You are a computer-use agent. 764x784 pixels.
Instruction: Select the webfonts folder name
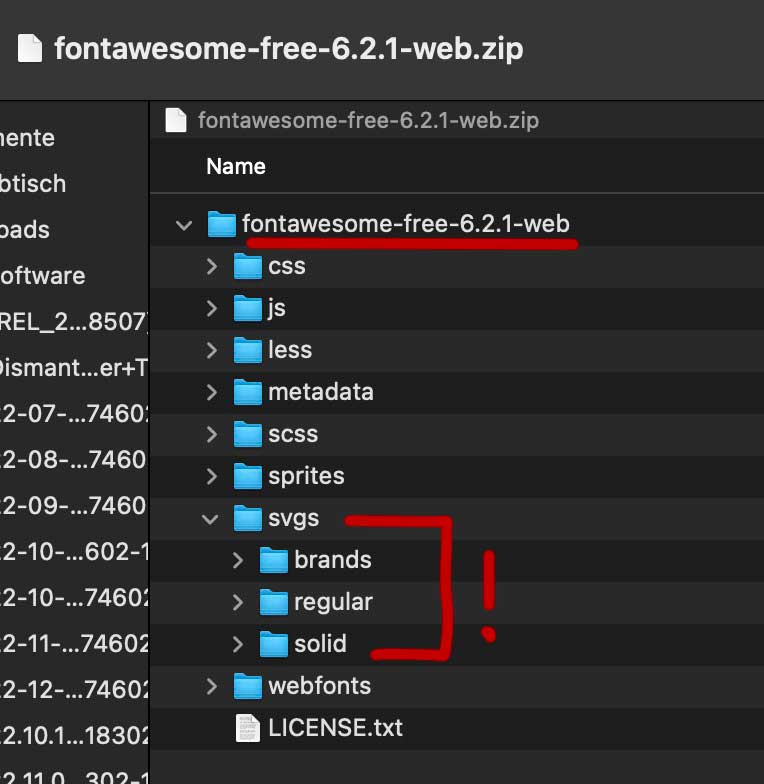pyautogui.click(x=320, y=686)
